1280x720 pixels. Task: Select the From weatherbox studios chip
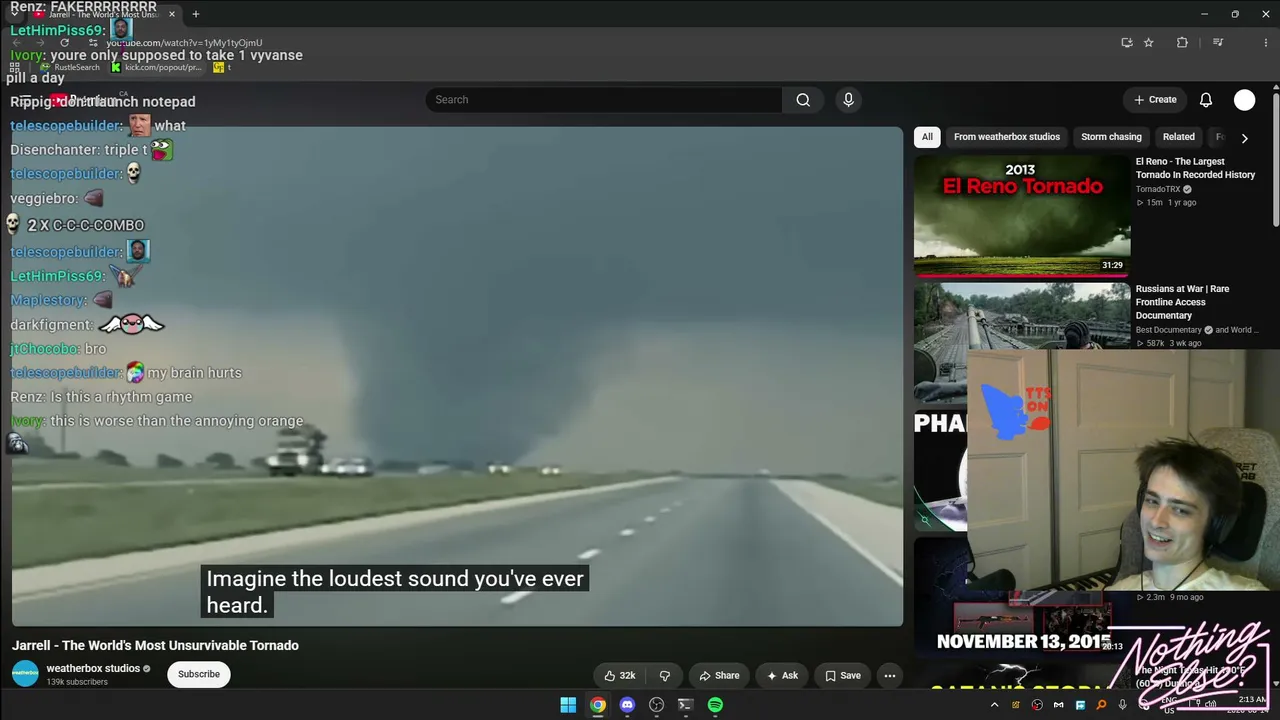pos(1007,137)
